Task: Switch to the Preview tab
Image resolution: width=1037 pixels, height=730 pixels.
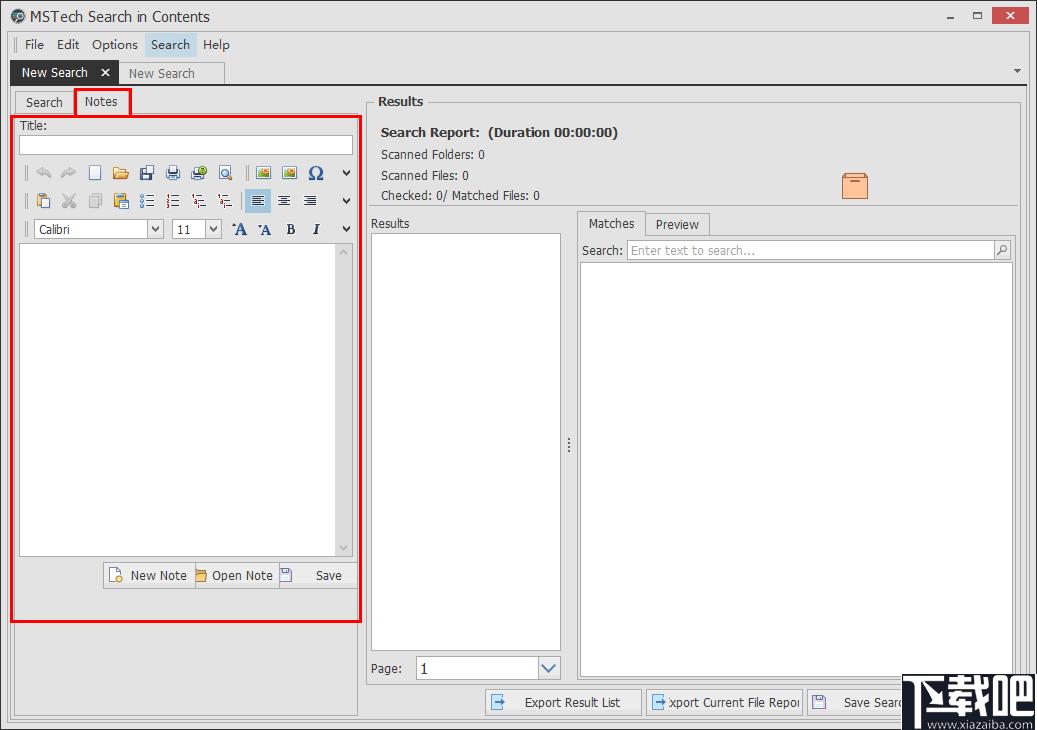Action: tap(677, 224)
